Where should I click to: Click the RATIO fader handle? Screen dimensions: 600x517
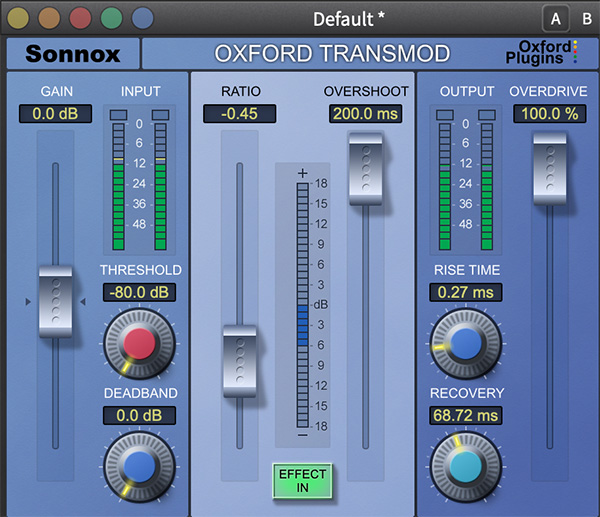tap(240, 361)
